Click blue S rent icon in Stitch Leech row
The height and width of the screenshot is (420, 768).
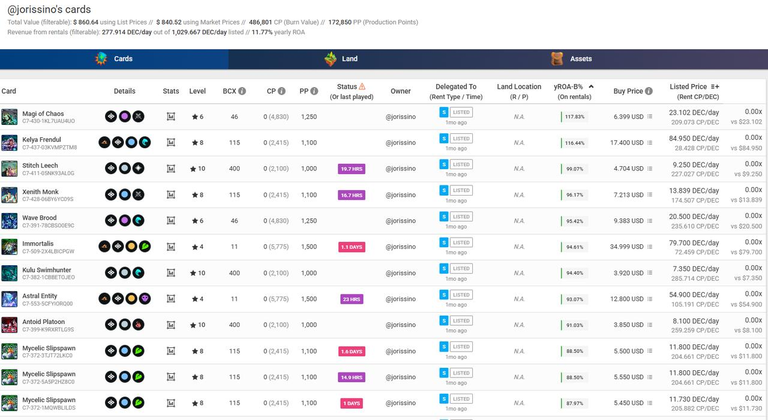tap(444, 164)
